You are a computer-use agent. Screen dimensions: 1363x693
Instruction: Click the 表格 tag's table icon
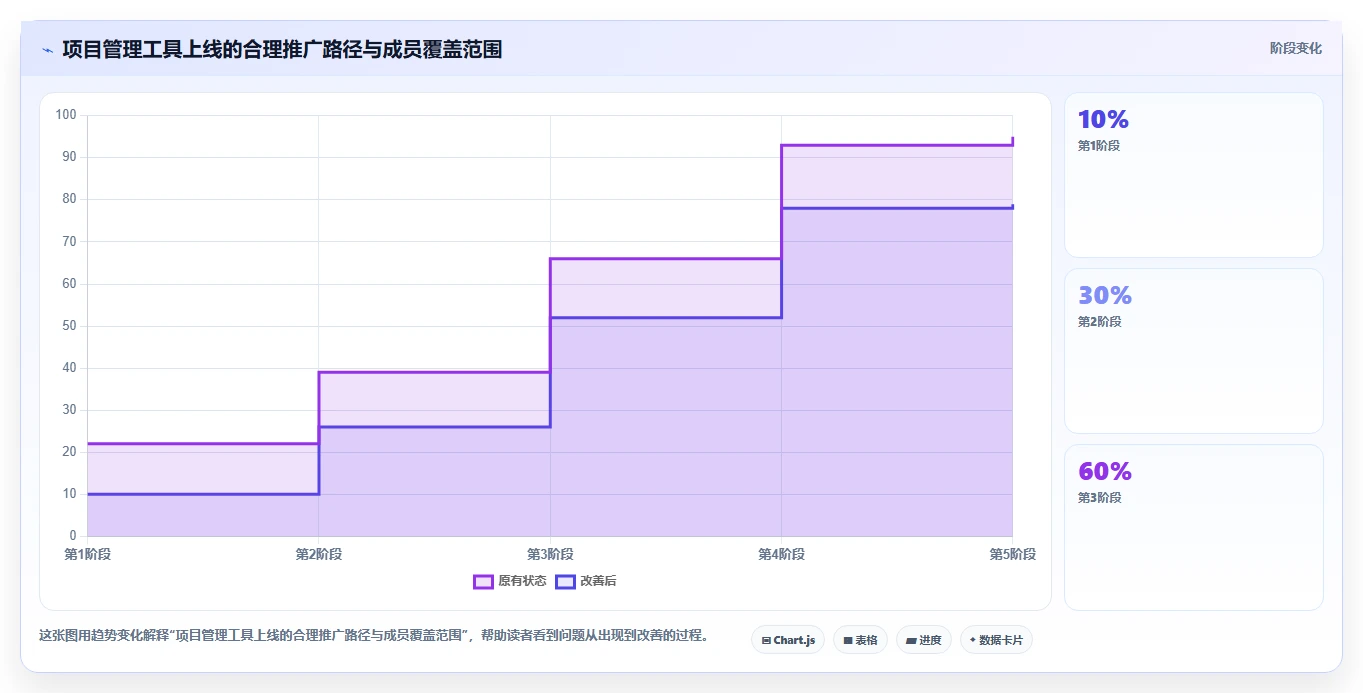point(848,640)
